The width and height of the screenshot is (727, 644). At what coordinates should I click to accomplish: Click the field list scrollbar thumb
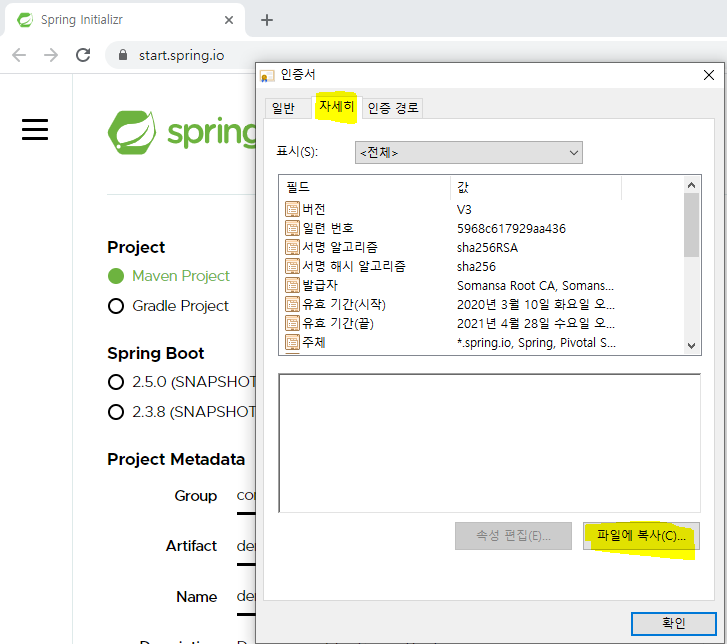[x=691, y=225]
